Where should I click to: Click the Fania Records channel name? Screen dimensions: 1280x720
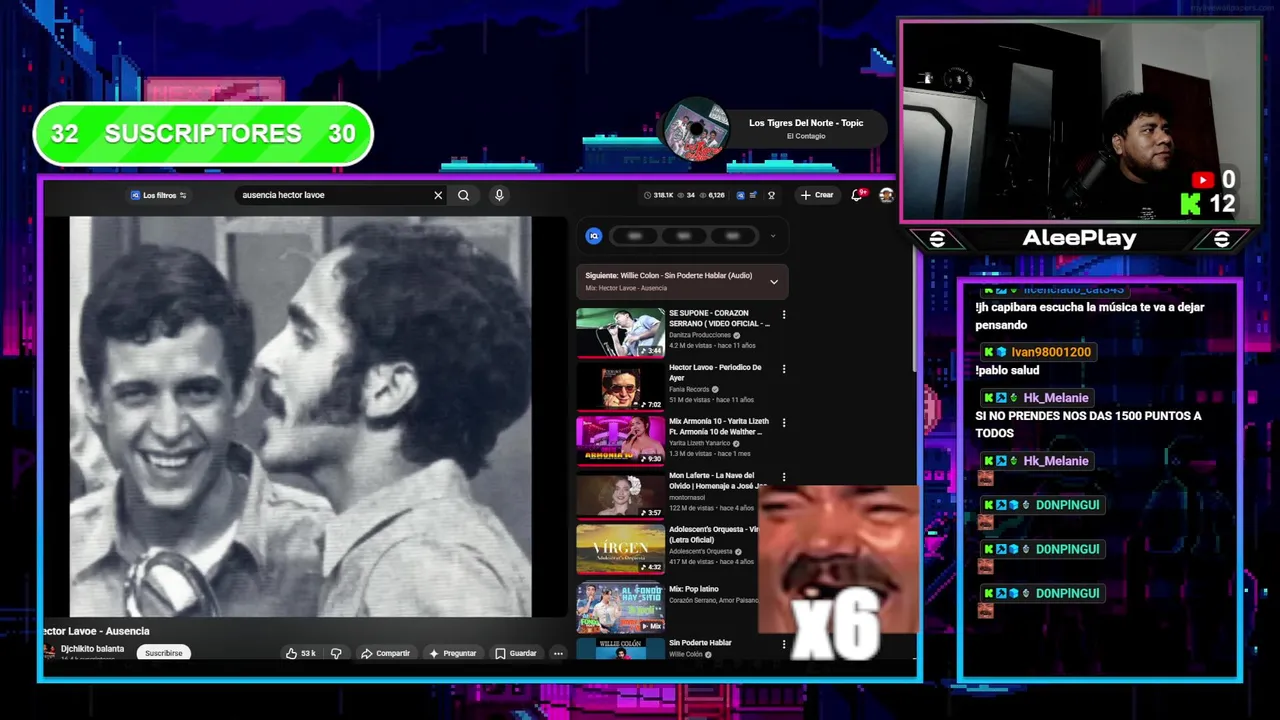point(689,389)
